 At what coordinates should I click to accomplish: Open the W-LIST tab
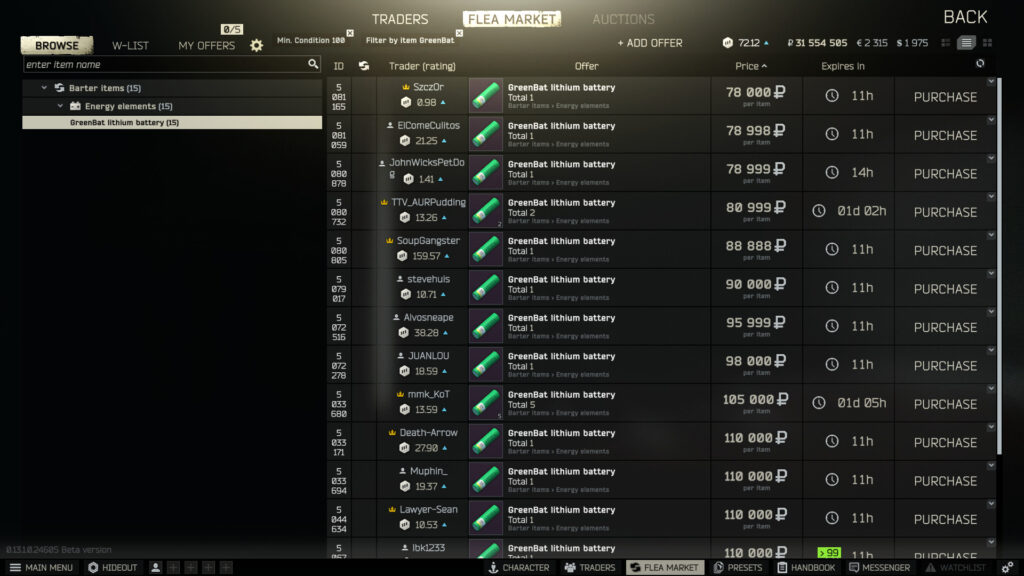point(130,46)
